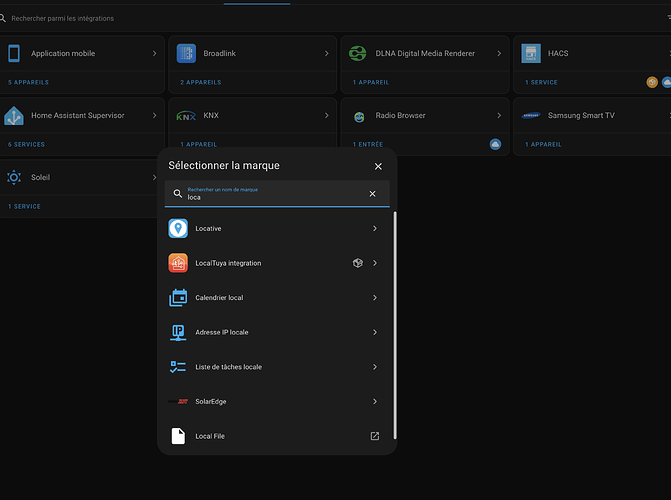The height and width of the screenshot is (500, 671).
Task: Click the HACS card title
Action: 558,54
